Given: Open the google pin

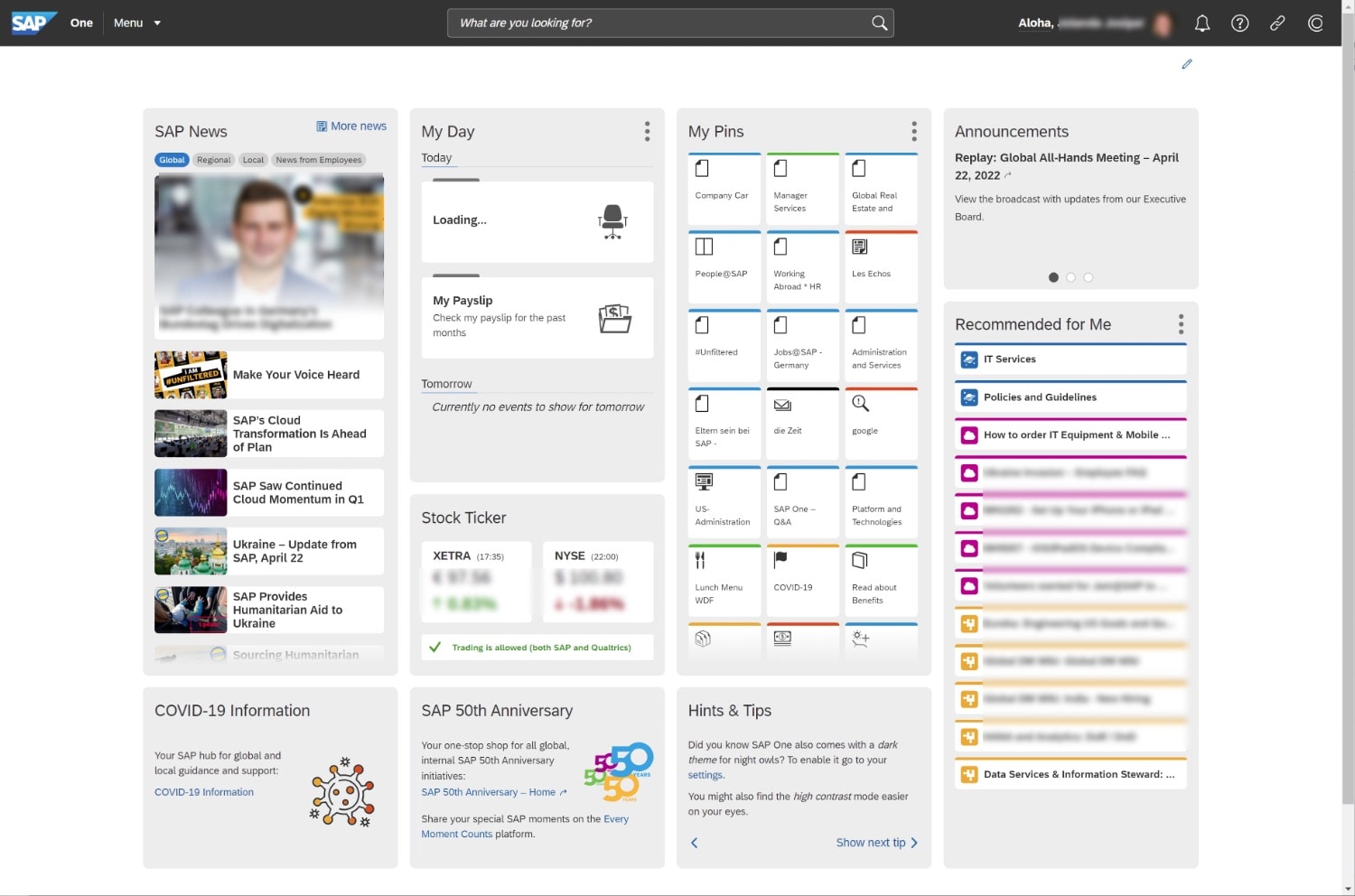Looking at the screenshot, I should click(881, 425).
